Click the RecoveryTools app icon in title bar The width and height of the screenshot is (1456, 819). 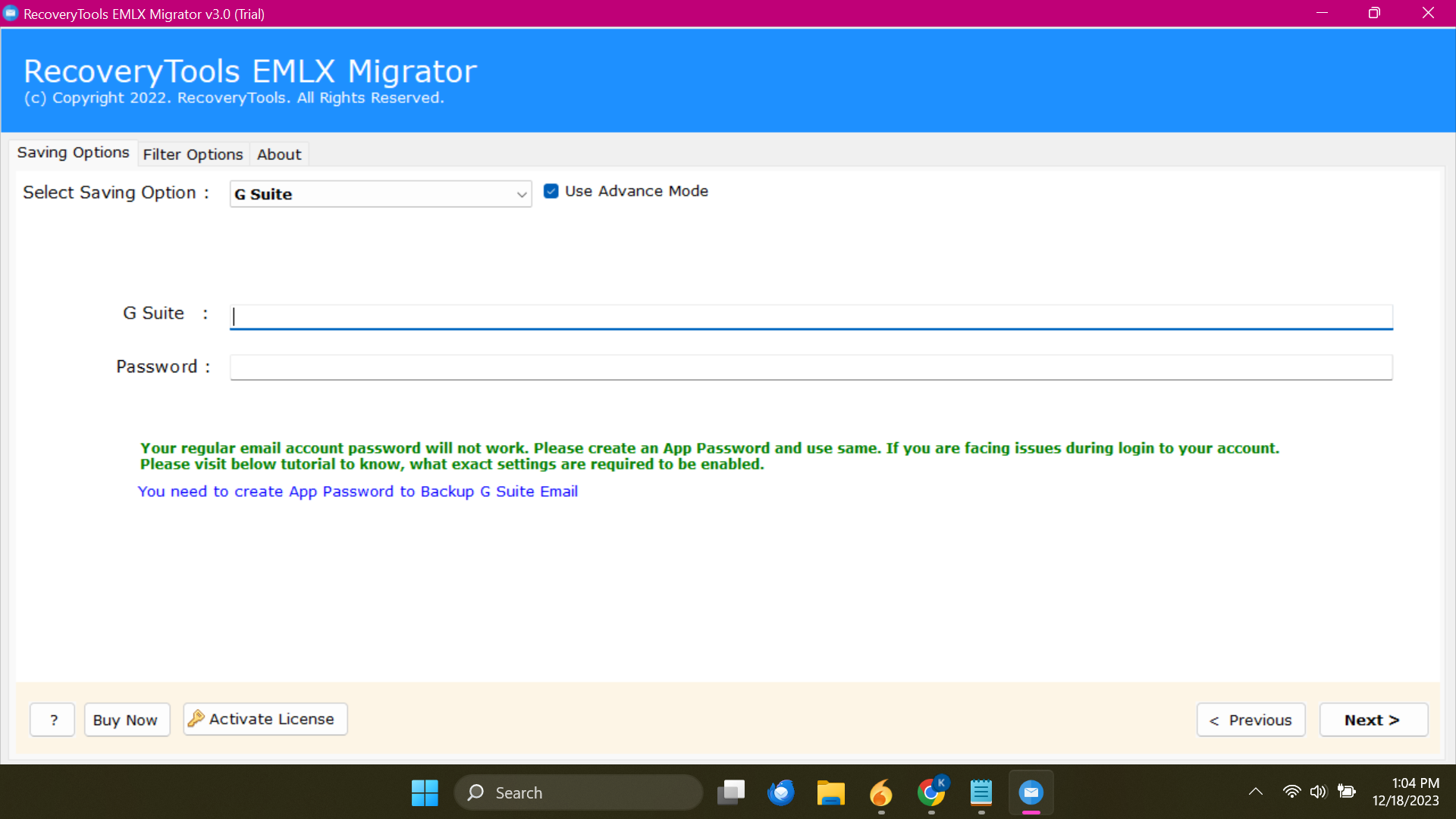pos(11,13)
